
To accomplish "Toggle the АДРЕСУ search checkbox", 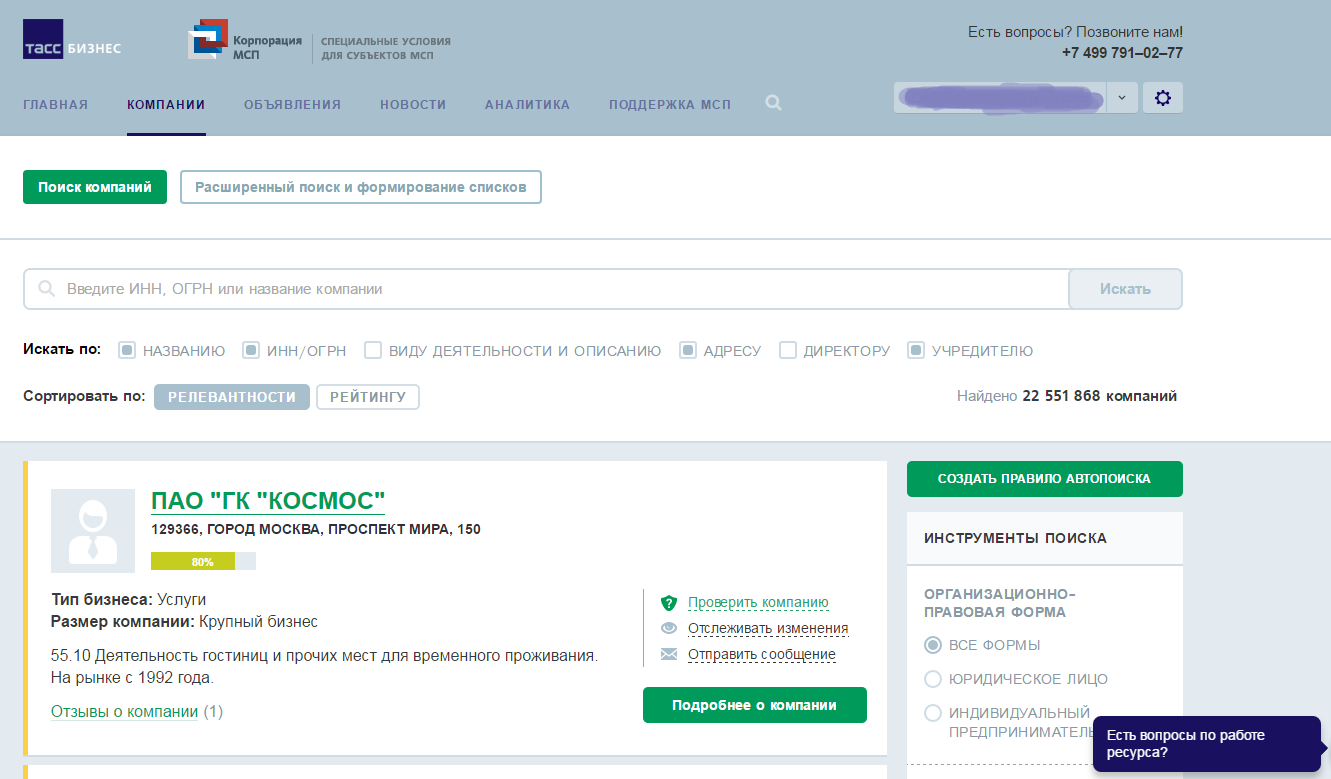I will [x=688, y=350].
